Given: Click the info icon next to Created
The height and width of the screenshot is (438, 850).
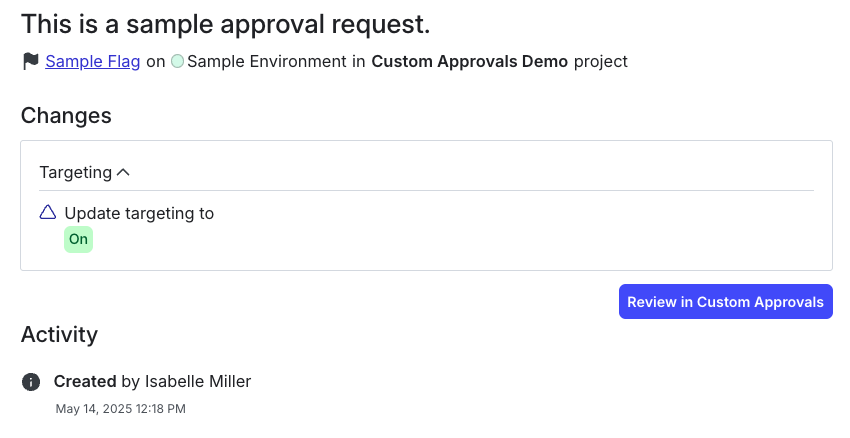Looking at the screenshot, I should [32, 381].
